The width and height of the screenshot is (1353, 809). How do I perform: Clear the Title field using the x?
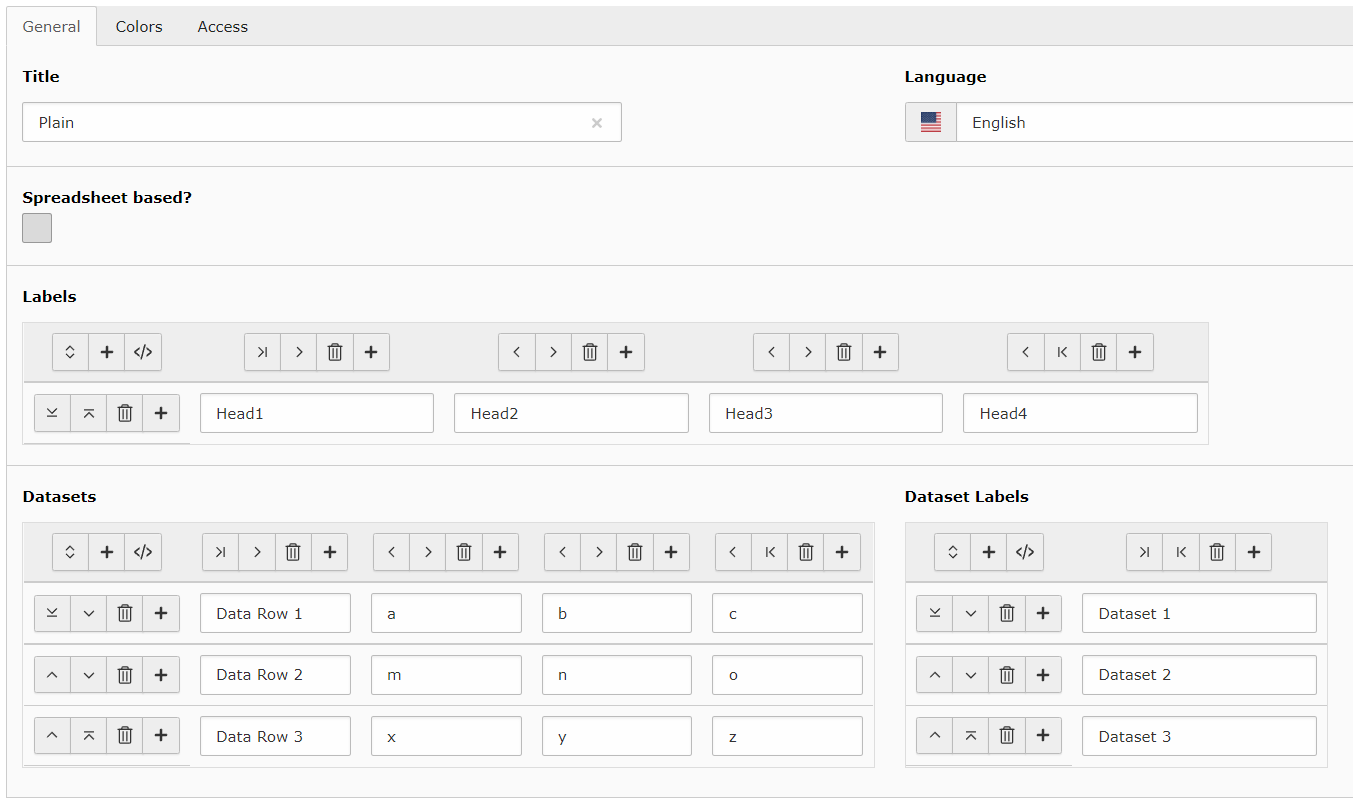coord(597,122)
